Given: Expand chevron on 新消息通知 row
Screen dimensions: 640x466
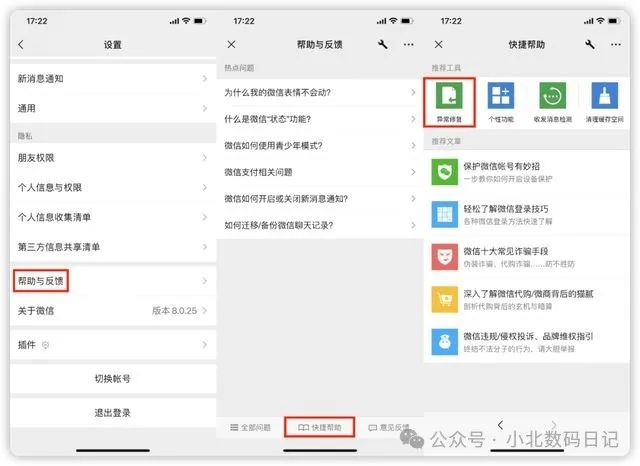Looking at the screenshot, I should pyautogui.click(x=205, y=78).
